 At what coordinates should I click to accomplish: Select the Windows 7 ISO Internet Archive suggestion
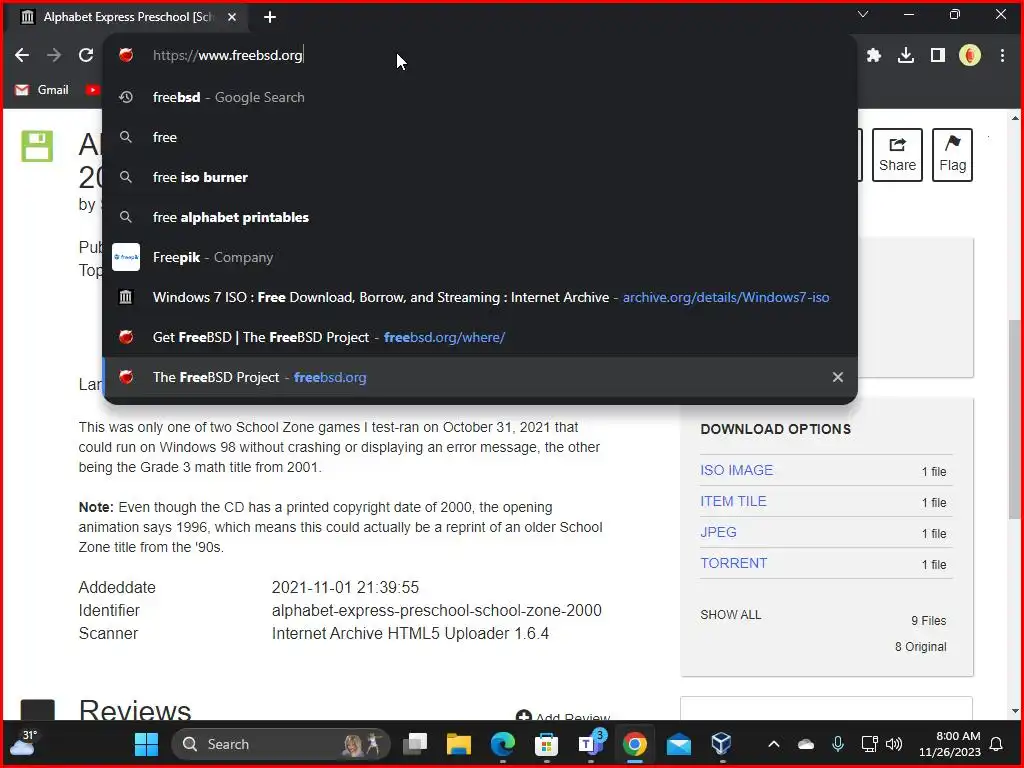click(480, 297)
